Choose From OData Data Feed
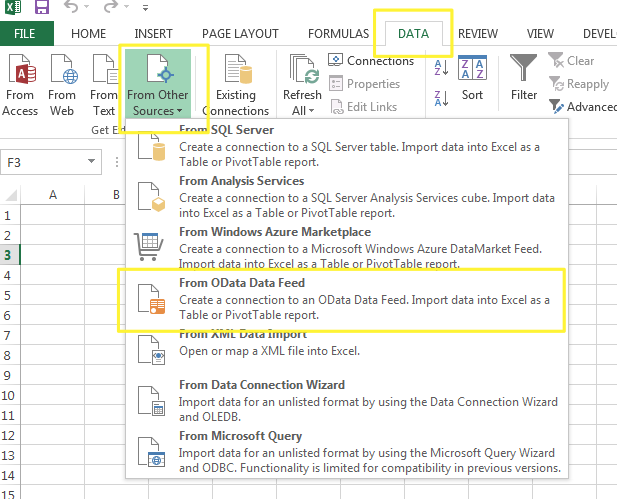Screen dimensions: 617x499 [x=347, y=299]
